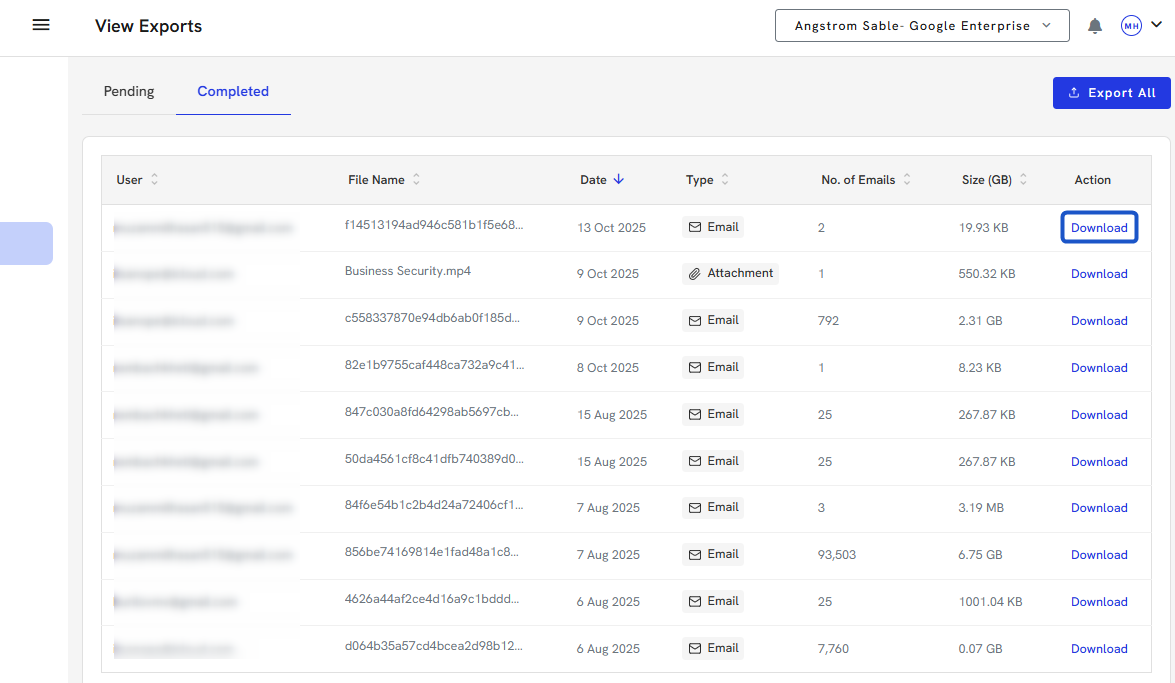Click the notification bell icon

(x=1095, y=26)
